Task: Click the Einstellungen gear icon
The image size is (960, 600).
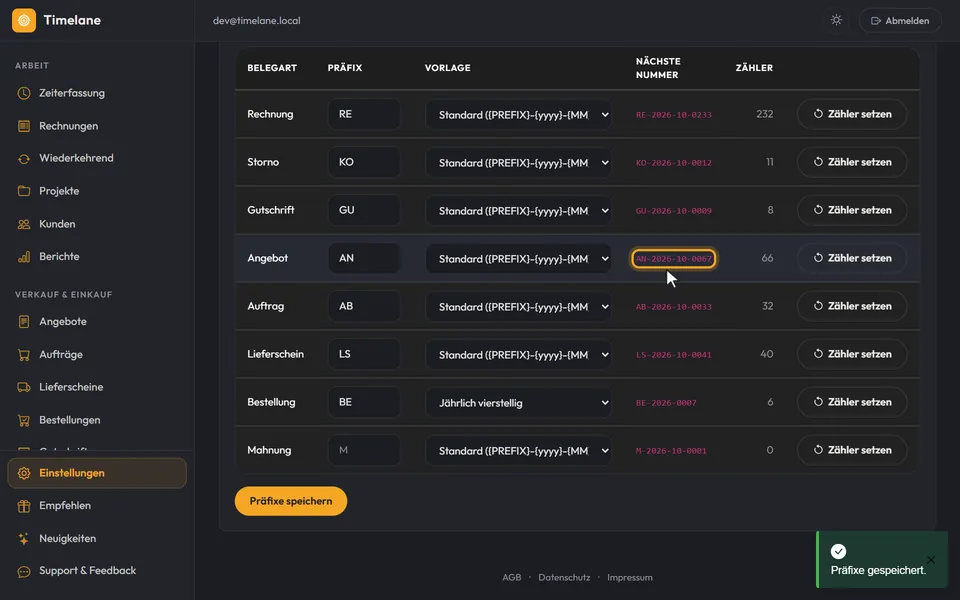Action: click(24, 473)
